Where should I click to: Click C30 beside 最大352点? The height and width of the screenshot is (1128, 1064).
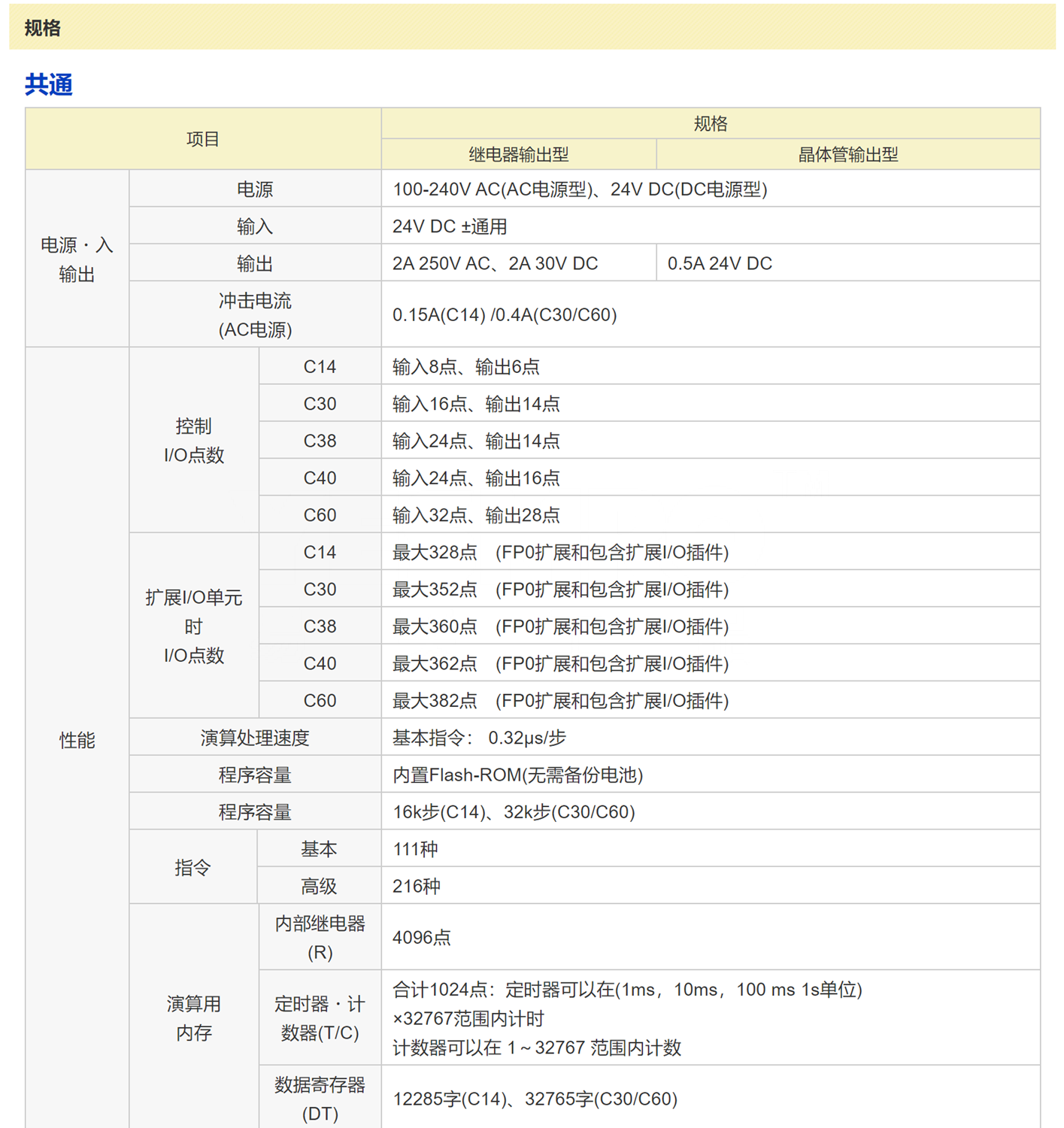click(320, 589)
